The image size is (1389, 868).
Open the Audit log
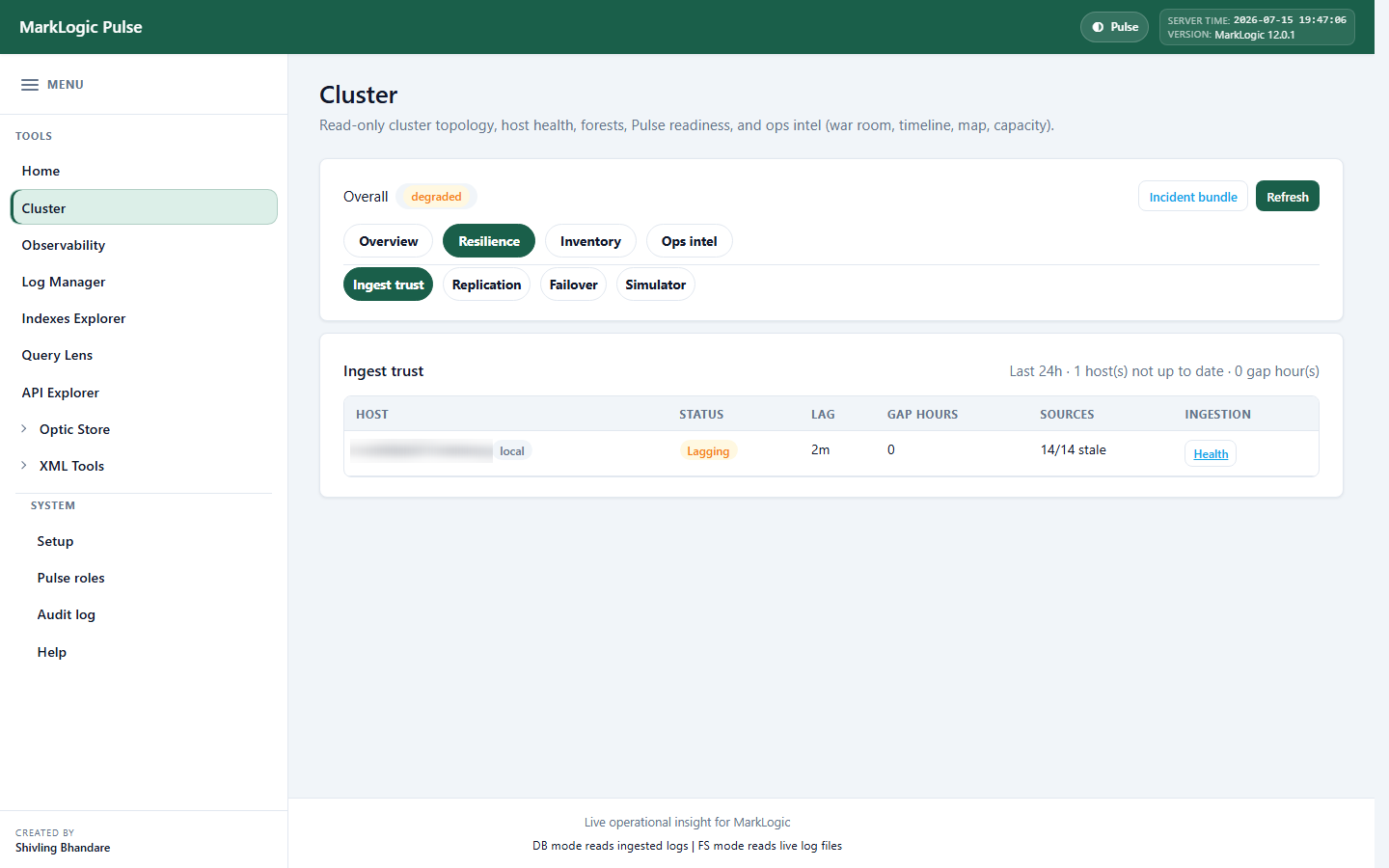pyautogui.click(x=66, y=614)
